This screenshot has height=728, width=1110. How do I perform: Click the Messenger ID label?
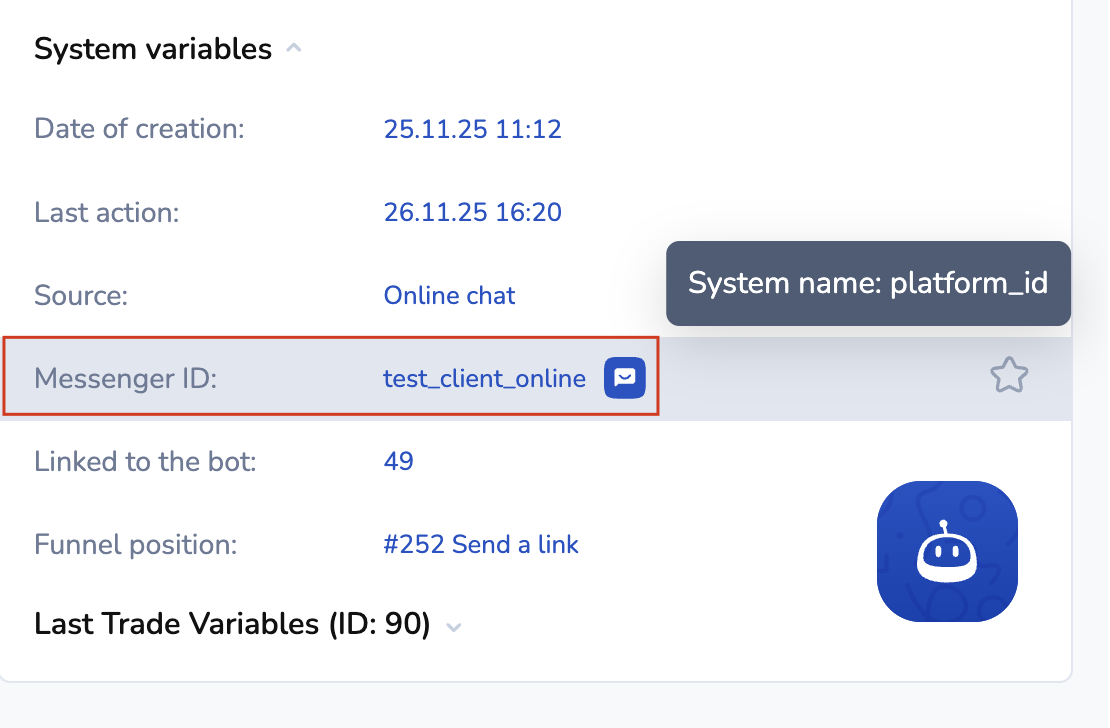tap(125, 379)
